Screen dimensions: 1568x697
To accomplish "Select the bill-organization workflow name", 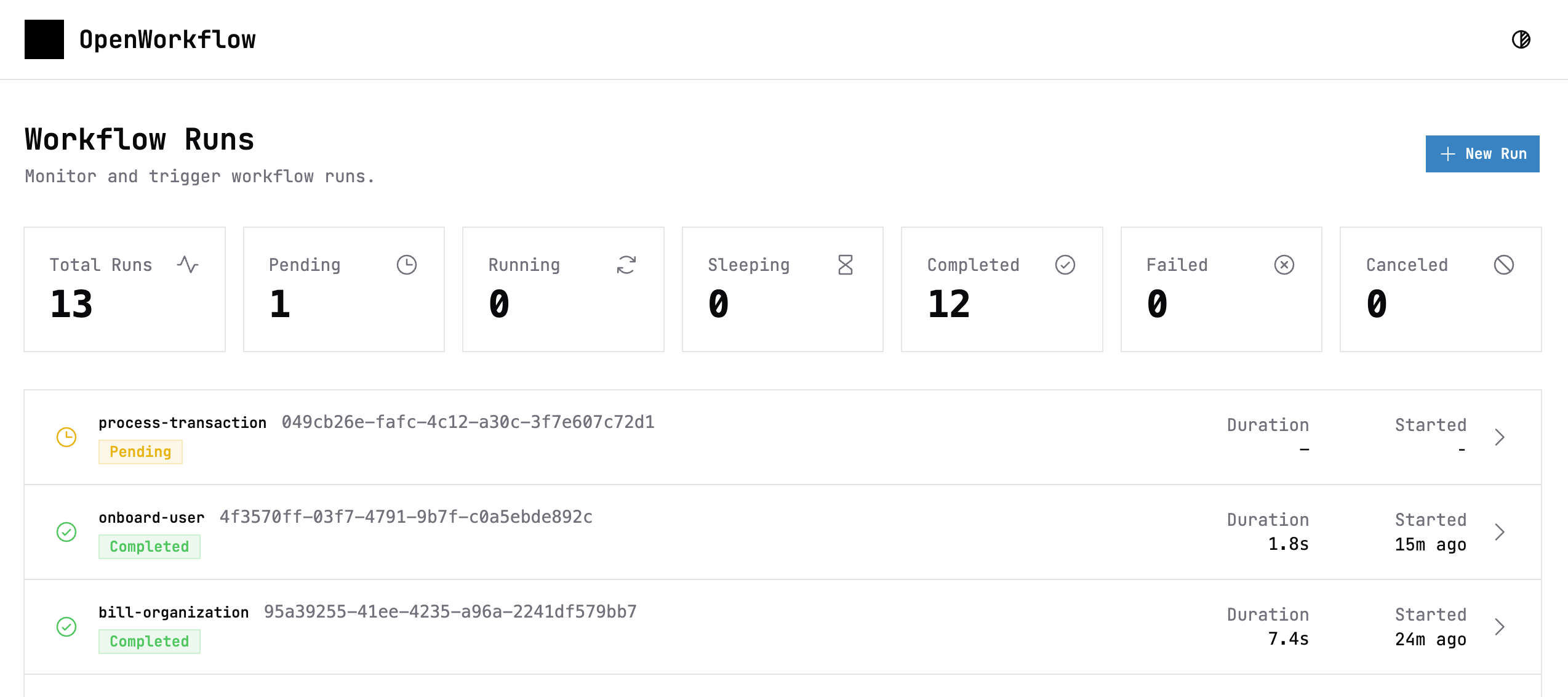I will tap(174, 612).
